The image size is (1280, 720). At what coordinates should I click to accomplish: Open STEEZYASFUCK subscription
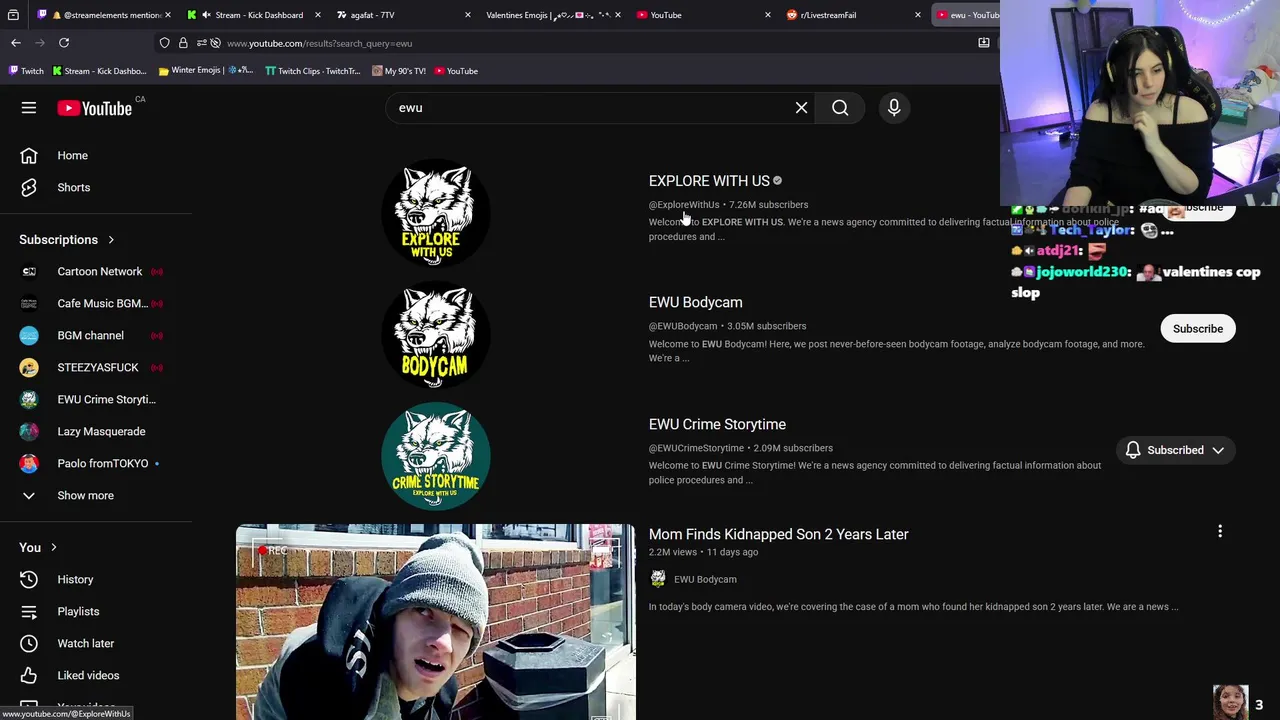96,368
